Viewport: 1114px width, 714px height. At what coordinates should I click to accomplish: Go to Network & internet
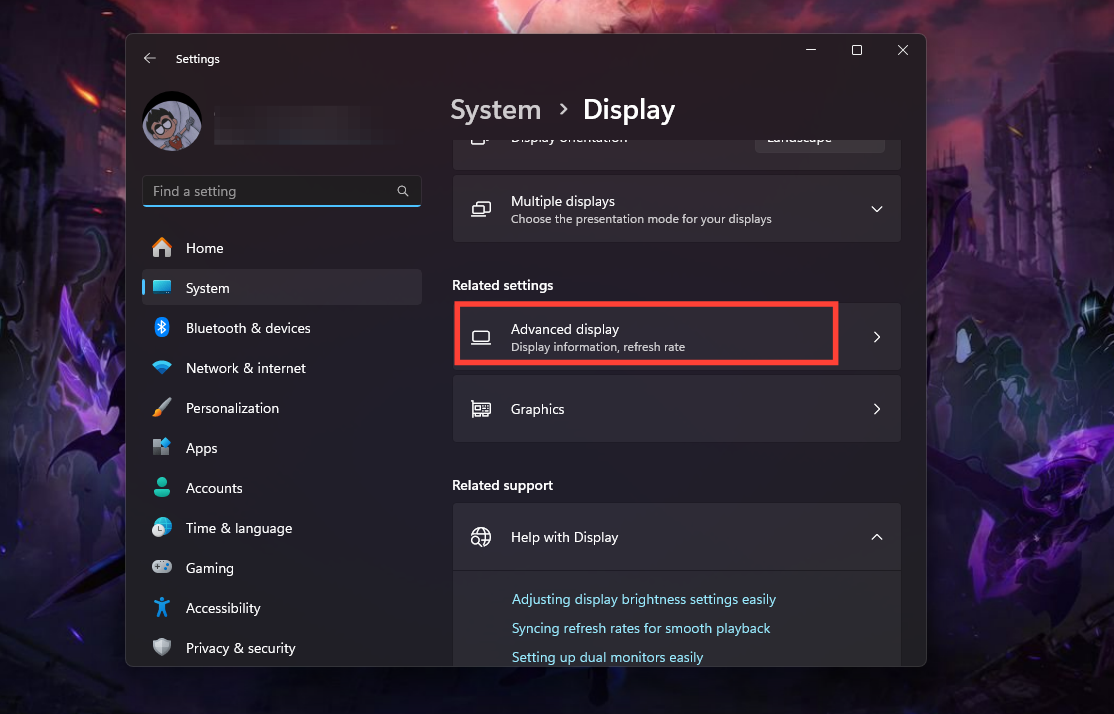pyautogui.click(x=281, y=368)
